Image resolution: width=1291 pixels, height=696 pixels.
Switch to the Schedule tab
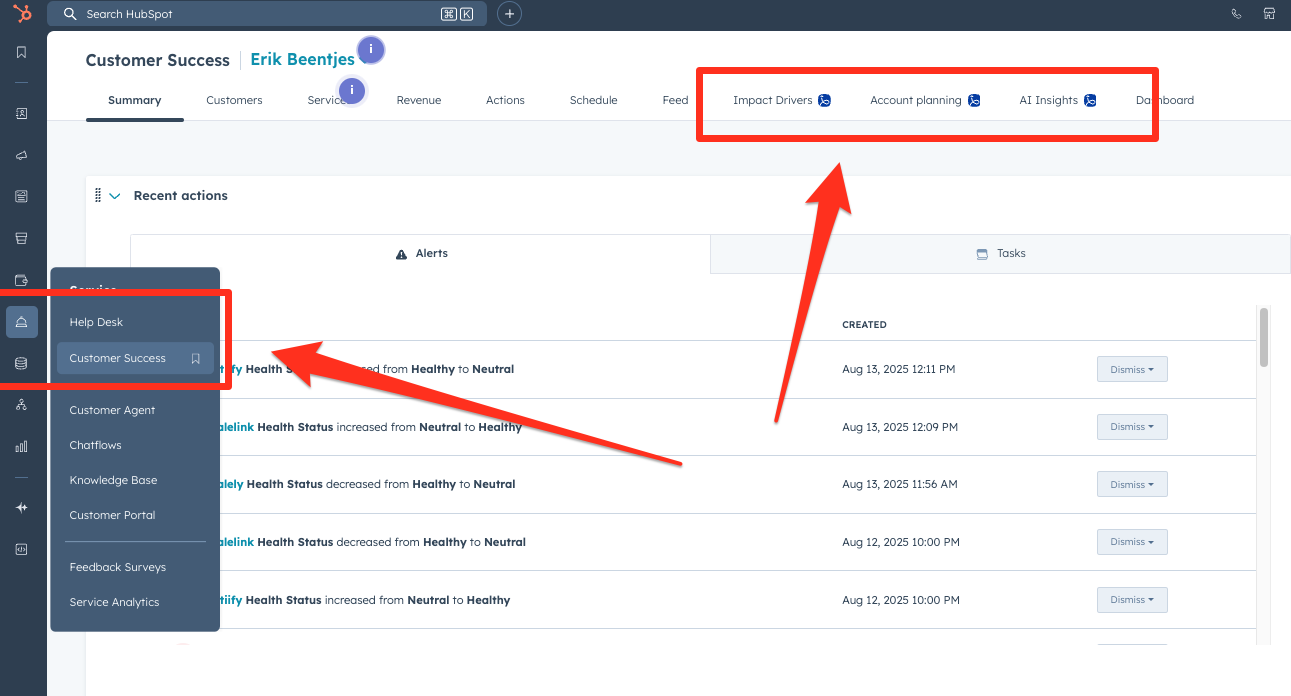[594, 100]
